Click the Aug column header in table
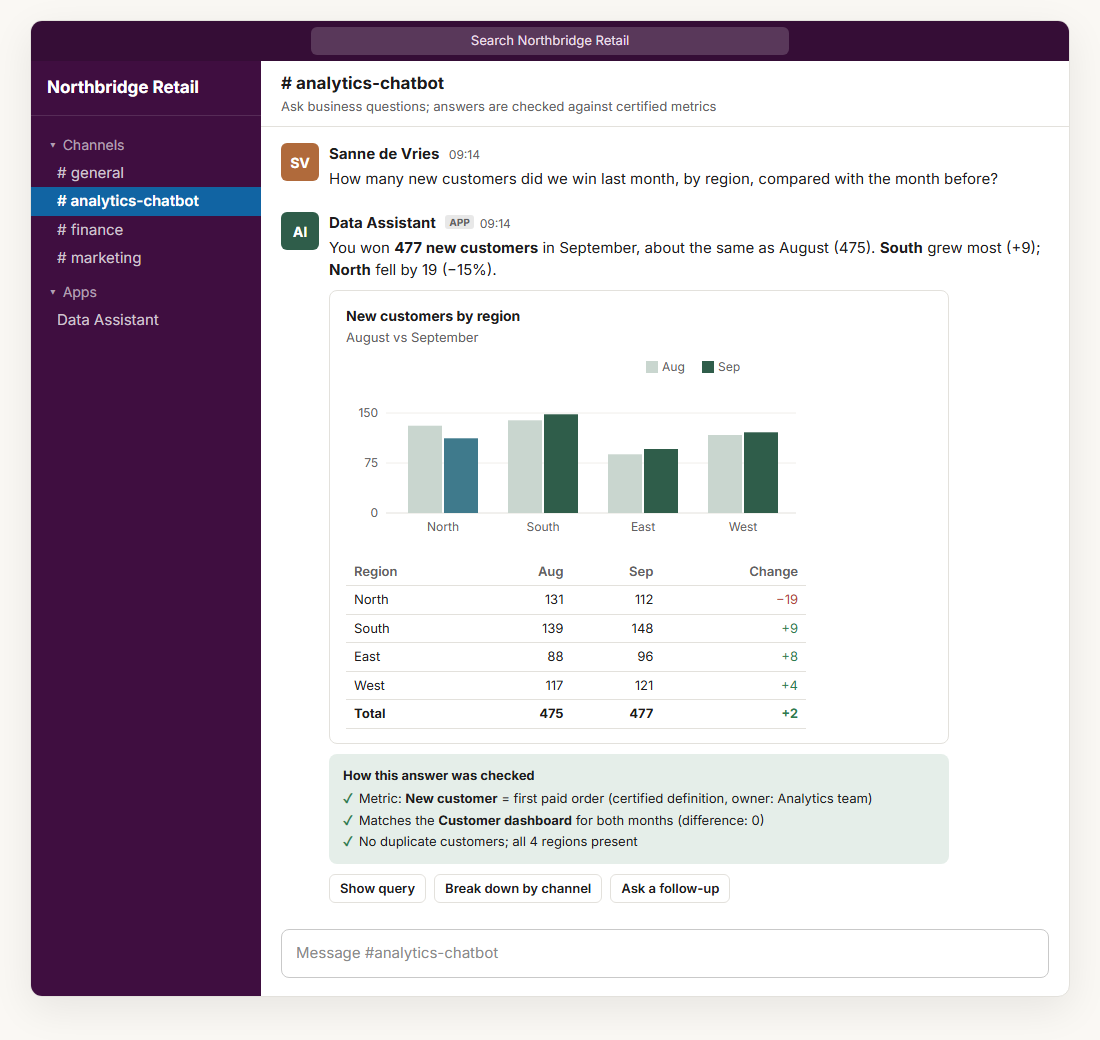1100x1040 pixels. (551, 571)
